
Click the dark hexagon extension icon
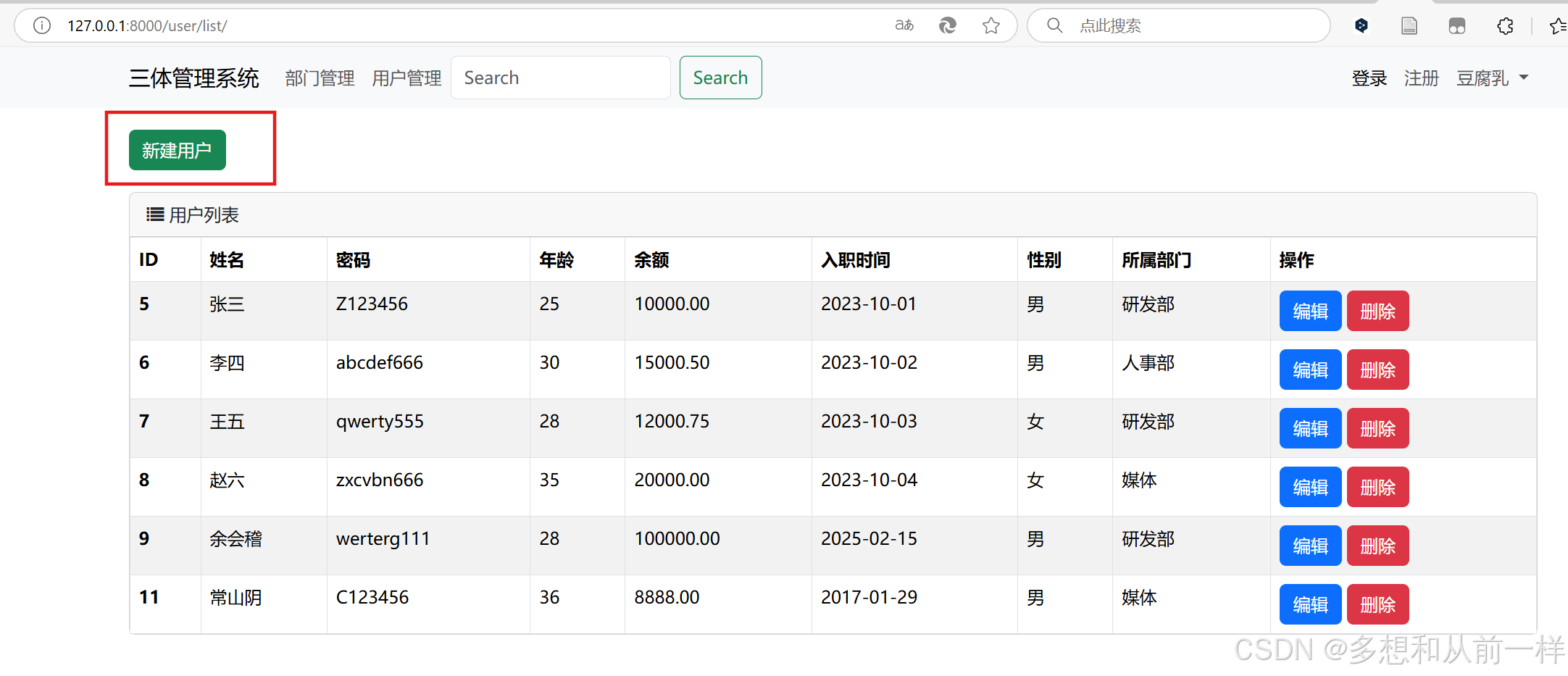pos(1361,26)
